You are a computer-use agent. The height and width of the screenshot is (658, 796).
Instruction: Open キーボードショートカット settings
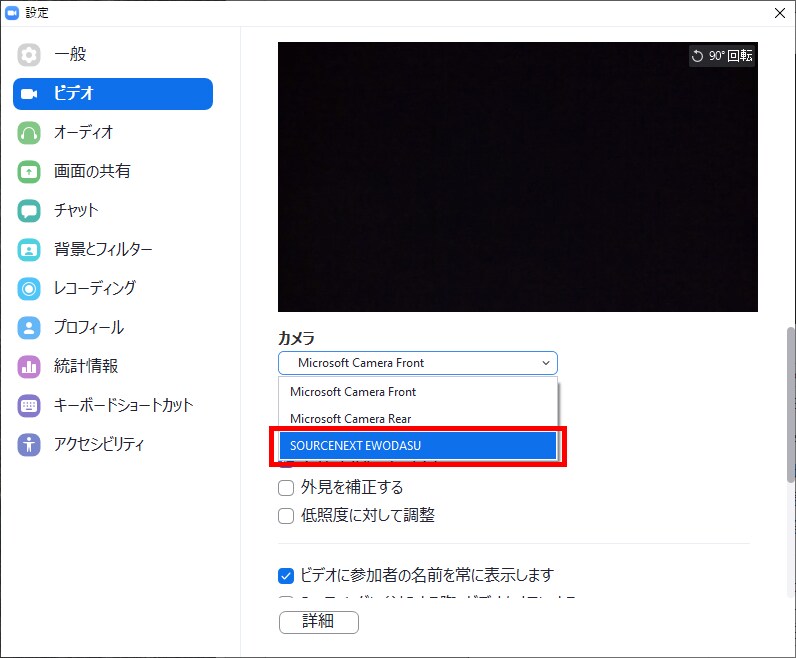tap(113, 406)
